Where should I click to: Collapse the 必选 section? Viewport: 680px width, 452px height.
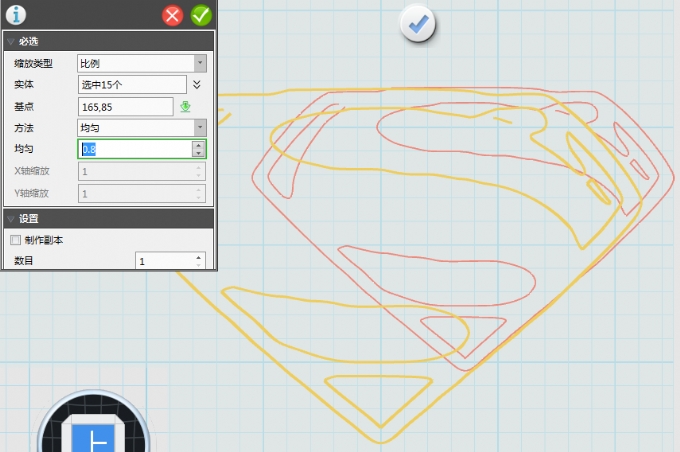11,42
